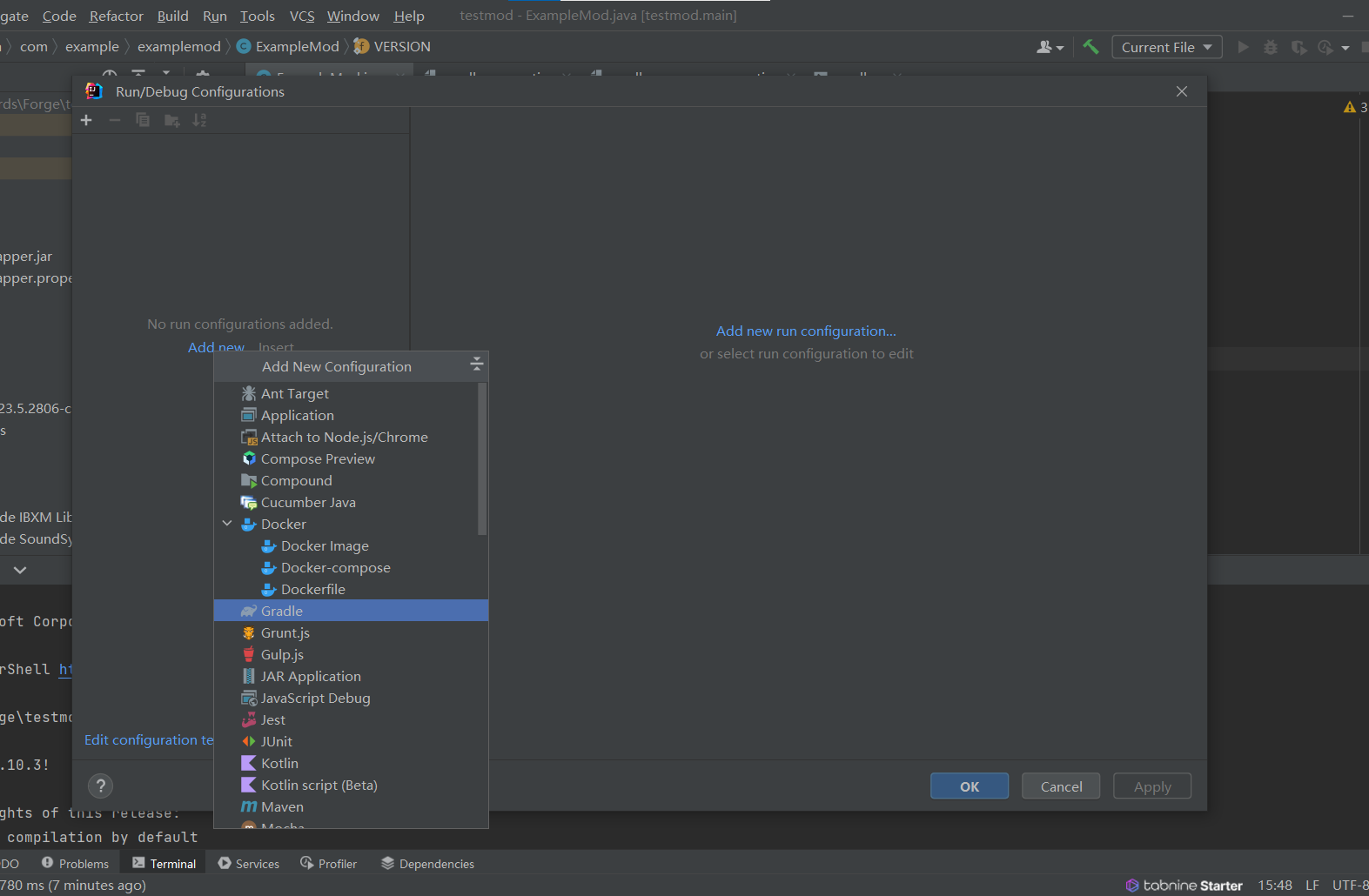Open the Dependencies tool window tab
Screen dimensions: 1369x896
click(428, 863)
